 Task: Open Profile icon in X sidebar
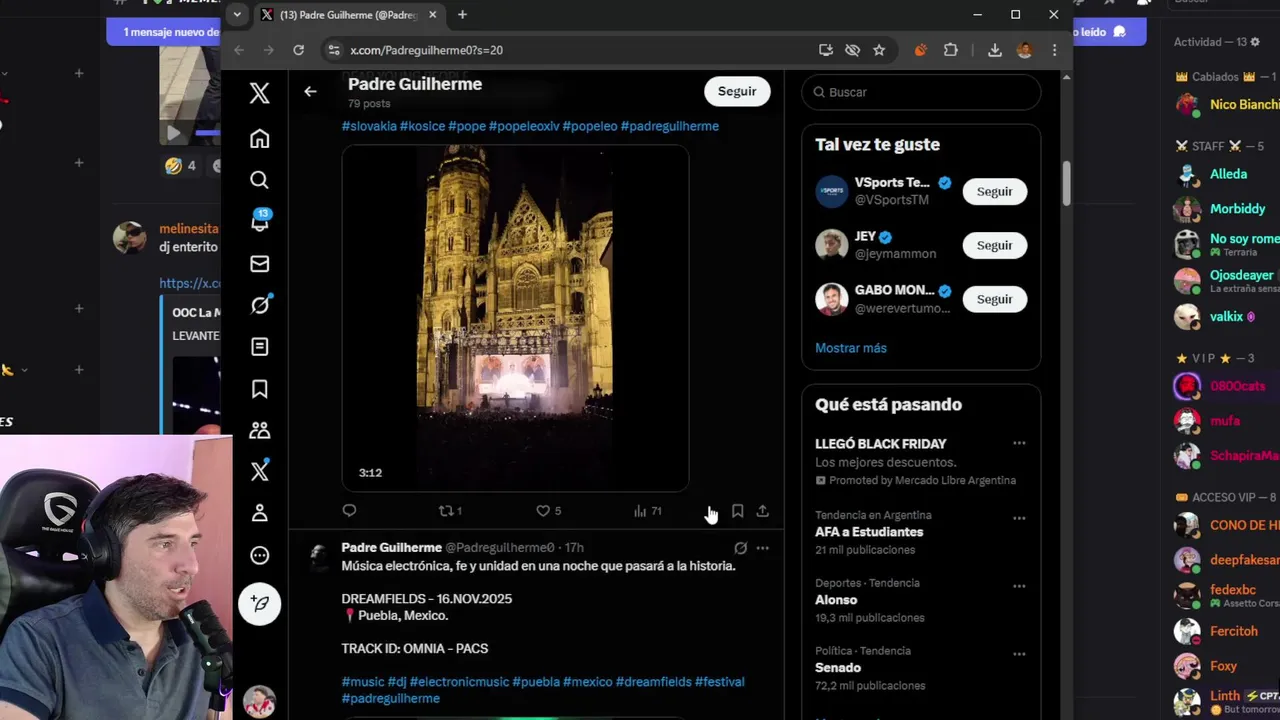tap(260, 513)
